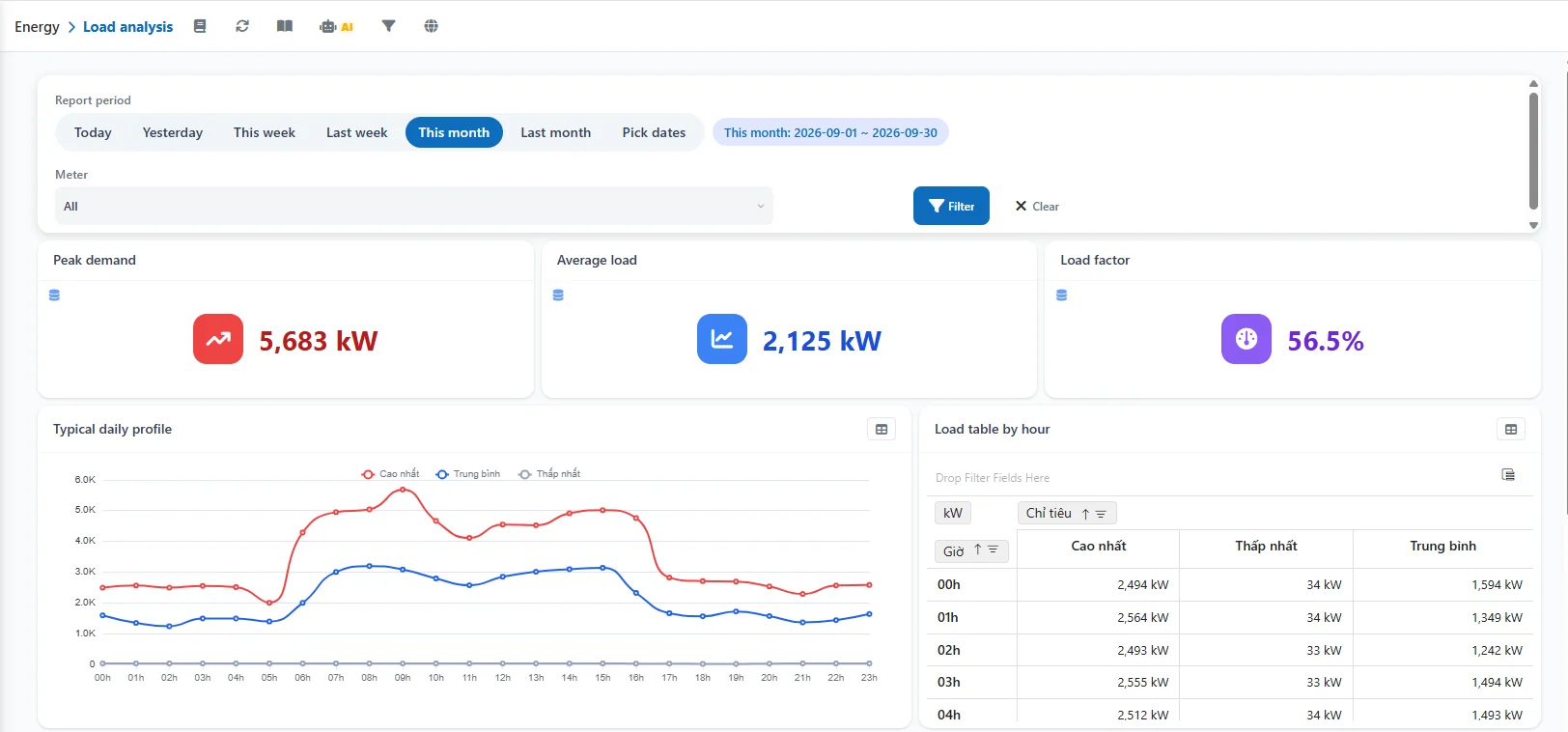Open the Chỉ tiêu field sort and filter chip

(1067, 513)
